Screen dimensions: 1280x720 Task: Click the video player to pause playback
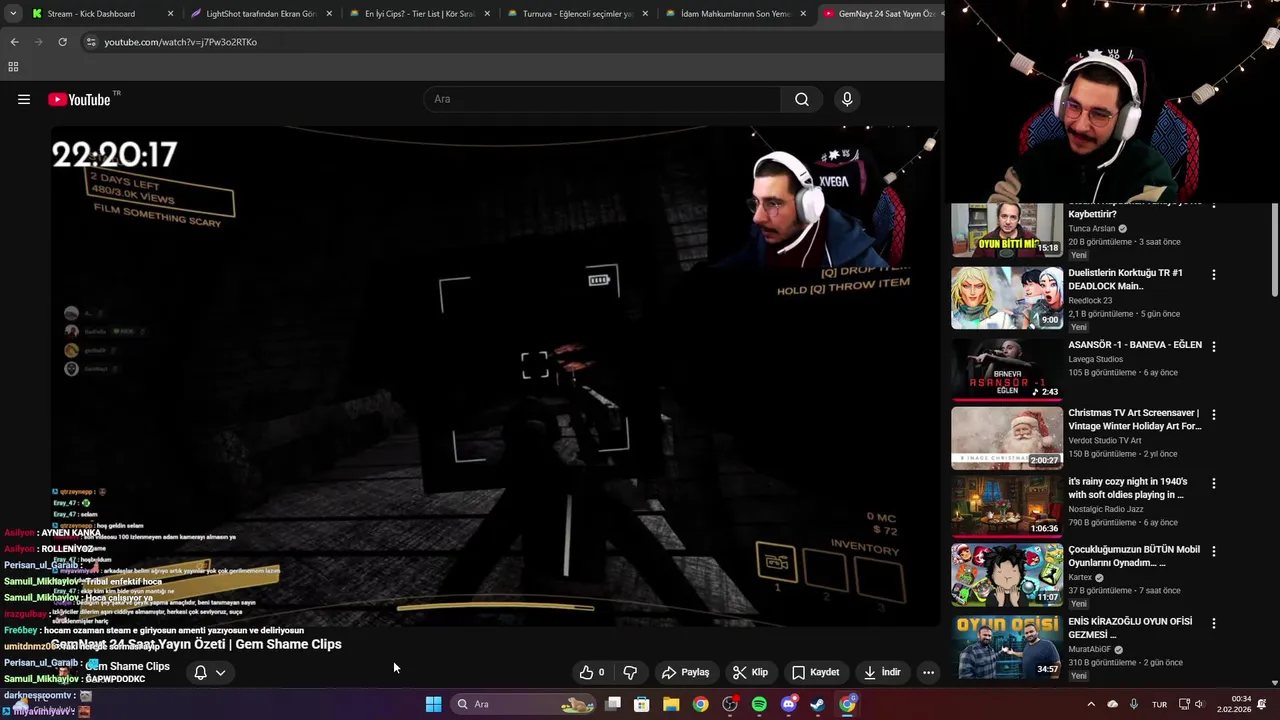(x=495, y=375)
